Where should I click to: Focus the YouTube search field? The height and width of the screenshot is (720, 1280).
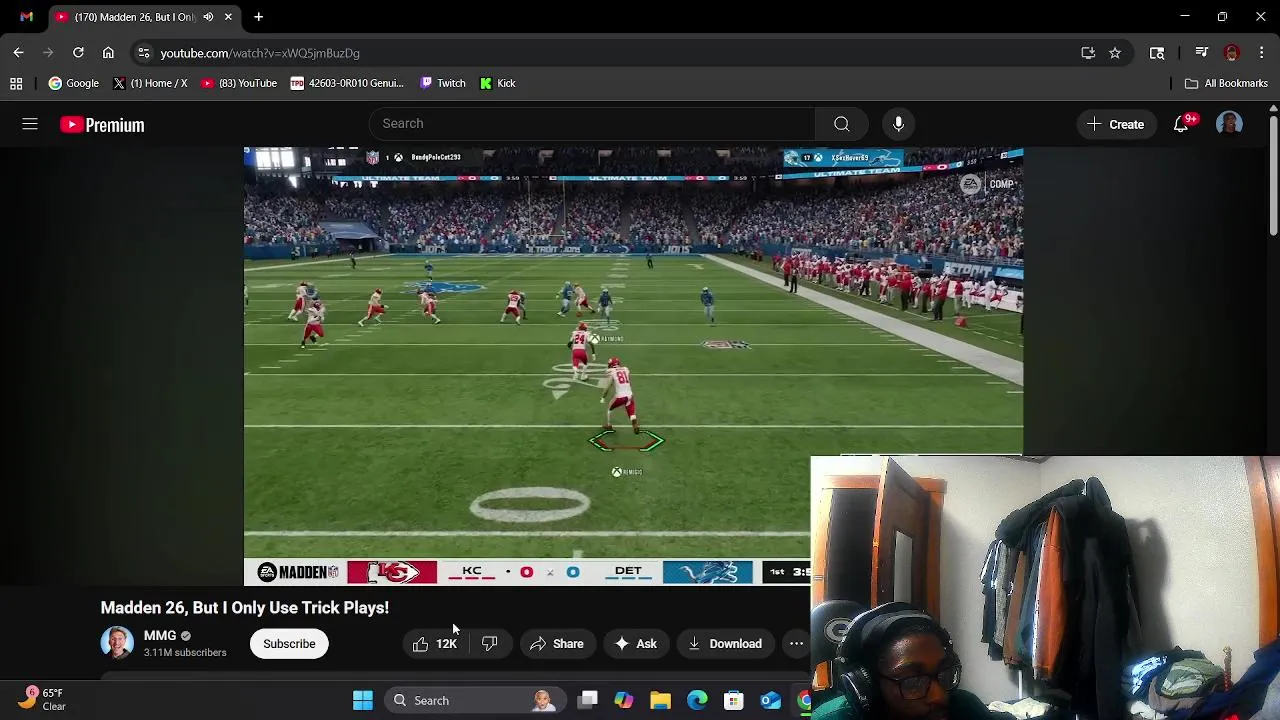(x=592, y=124)
